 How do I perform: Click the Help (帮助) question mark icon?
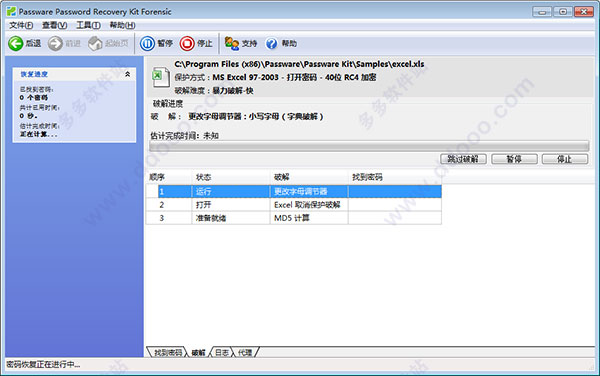coord(271,44)
